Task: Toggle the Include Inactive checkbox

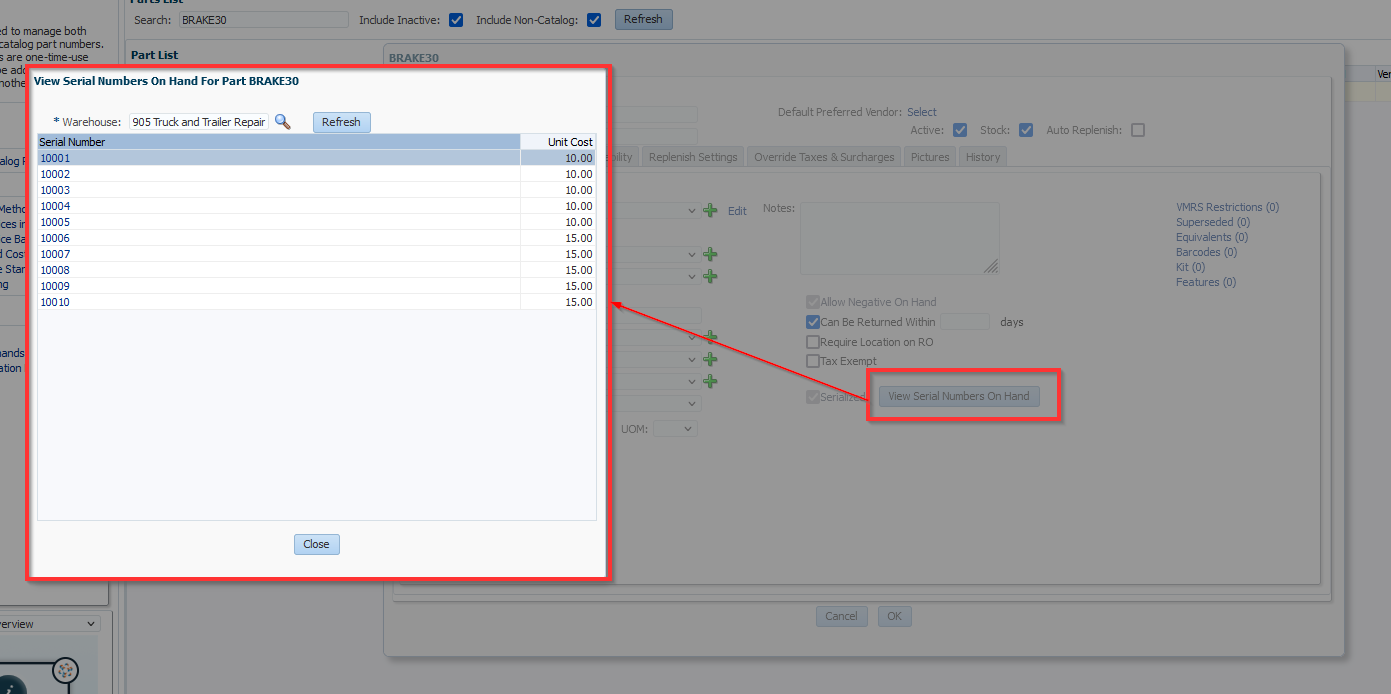Action: point(456,20)
